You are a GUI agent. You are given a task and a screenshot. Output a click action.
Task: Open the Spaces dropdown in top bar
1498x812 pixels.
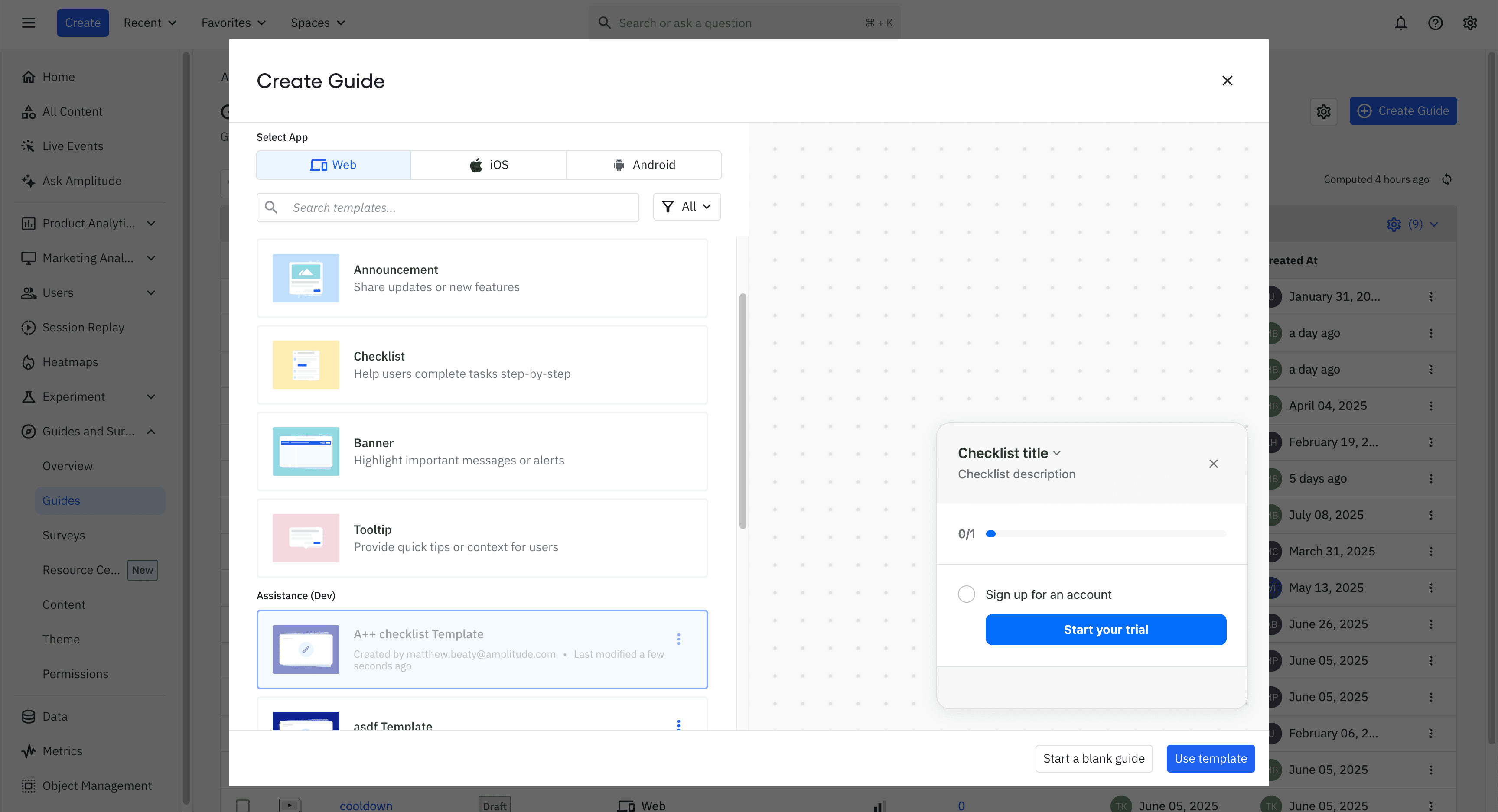click(x=318, y=23)
